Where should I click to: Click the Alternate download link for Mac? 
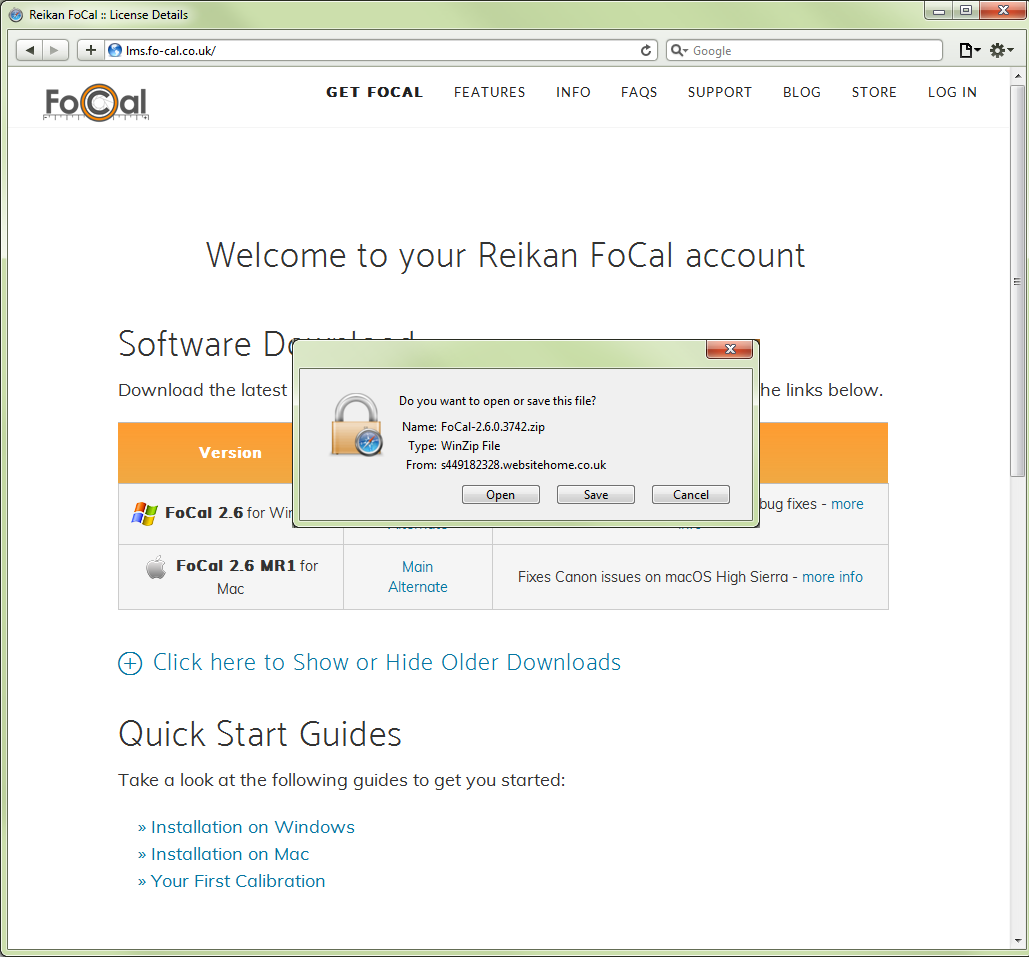point(417,587)
